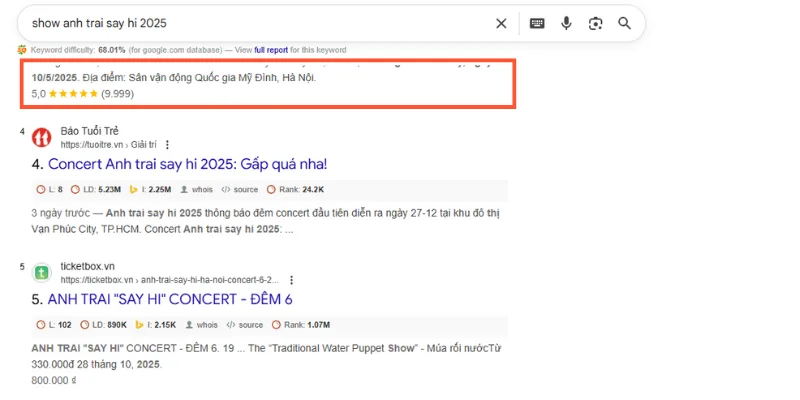This screenshot has height=400, width=800.
Task: Start voice search with microphone icon
Action: [566, 23]
